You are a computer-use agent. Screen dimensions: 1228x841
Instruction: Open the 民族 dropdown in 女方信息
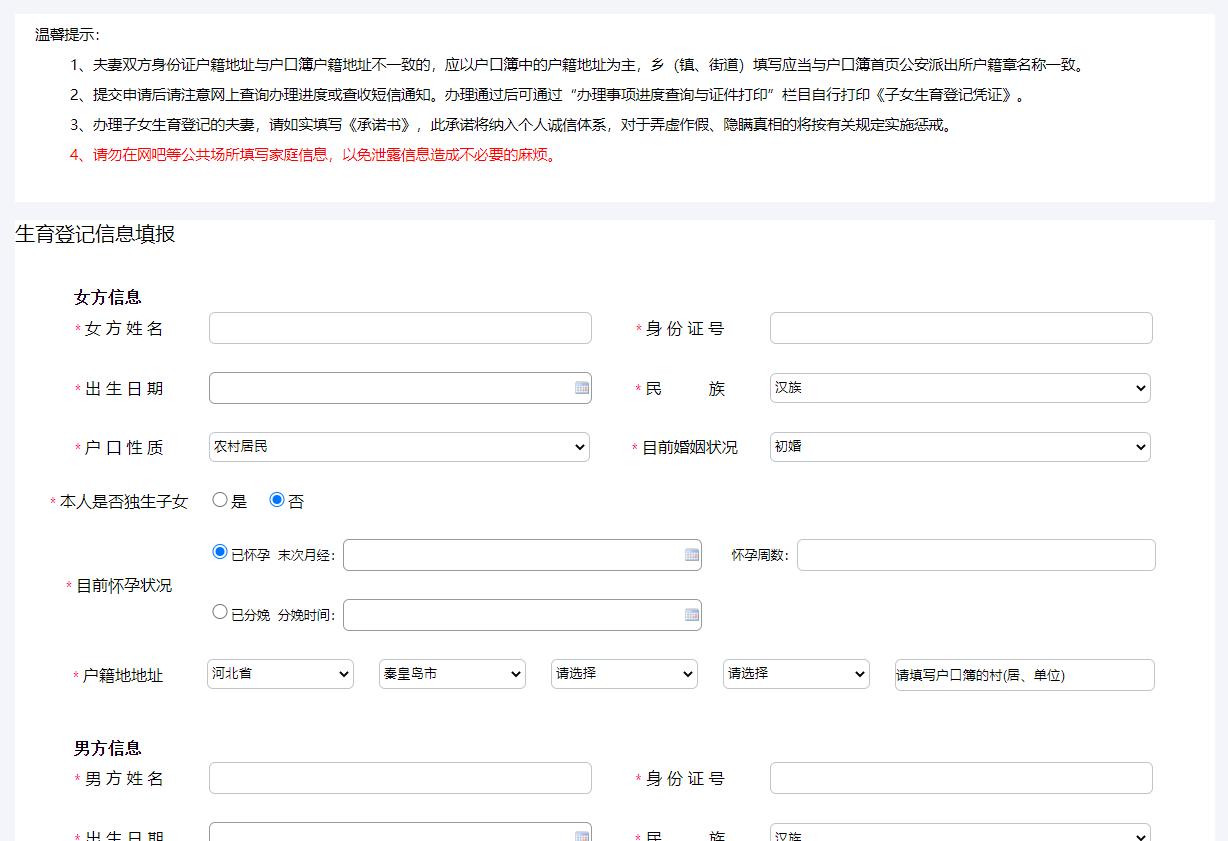pos(959,387)
